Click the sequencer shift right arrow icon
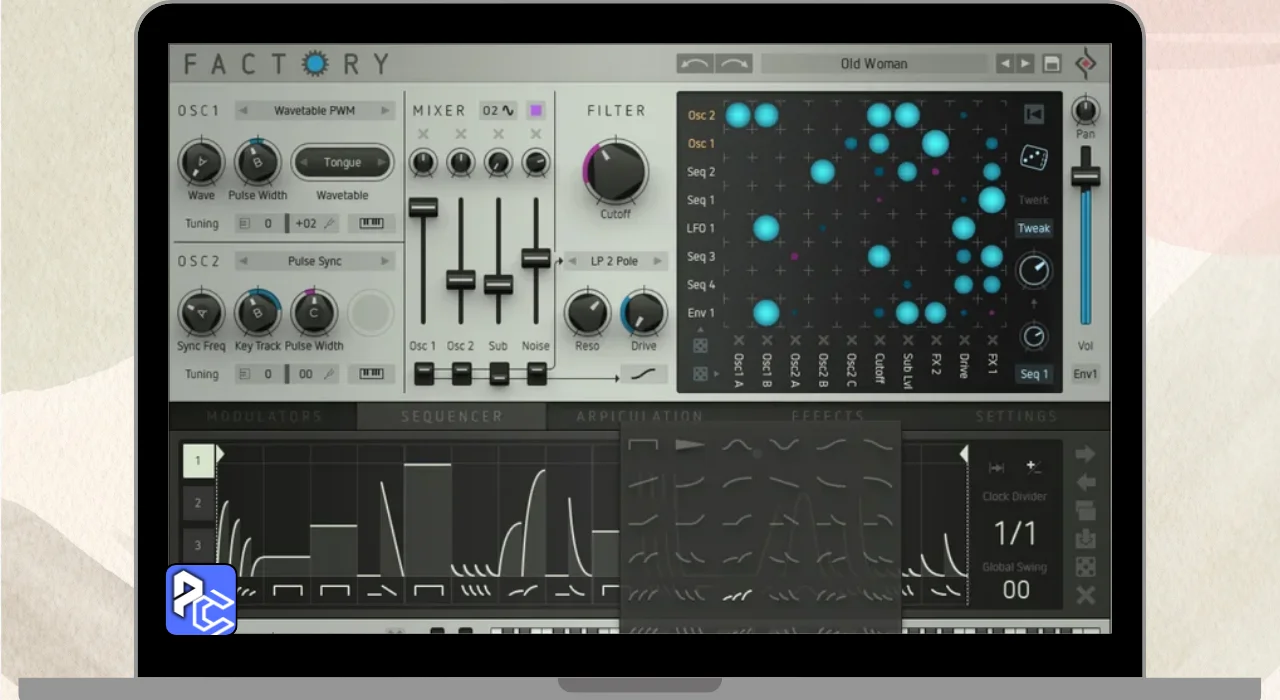This screenshot has height=700, width=1280. pos(1085,455)
